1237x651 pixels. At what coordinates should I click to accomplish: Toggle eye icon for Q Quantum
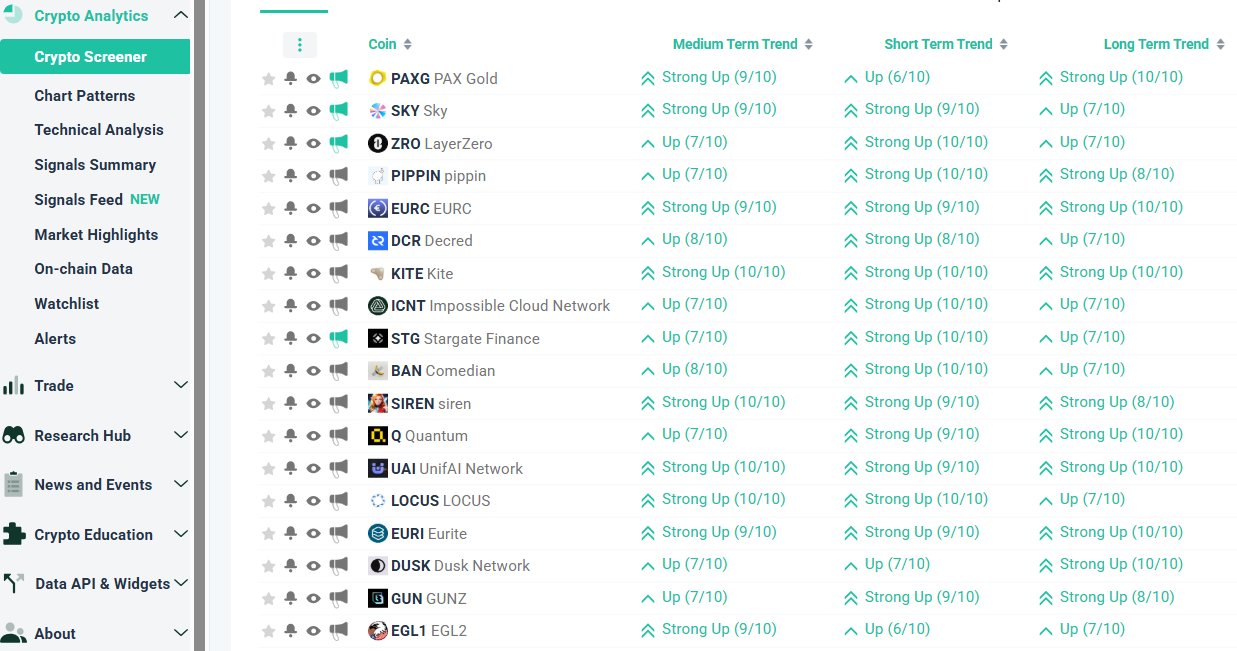[313, 436]
